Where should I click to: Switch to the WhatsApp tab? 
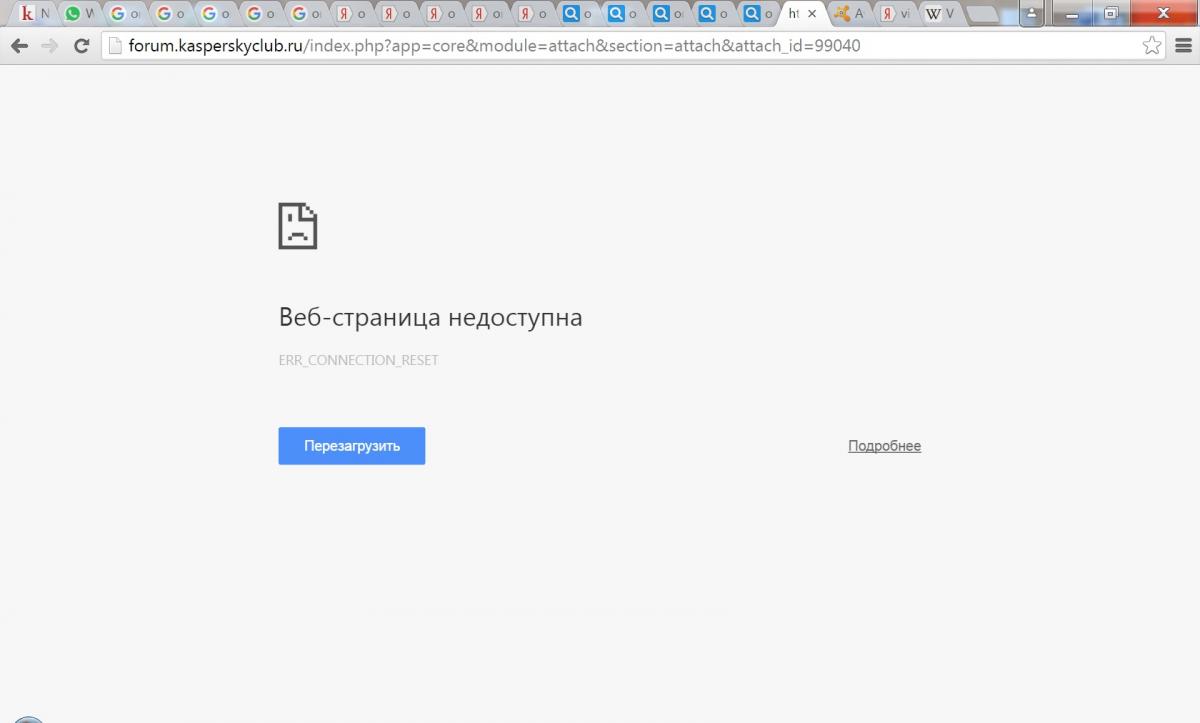79,14
